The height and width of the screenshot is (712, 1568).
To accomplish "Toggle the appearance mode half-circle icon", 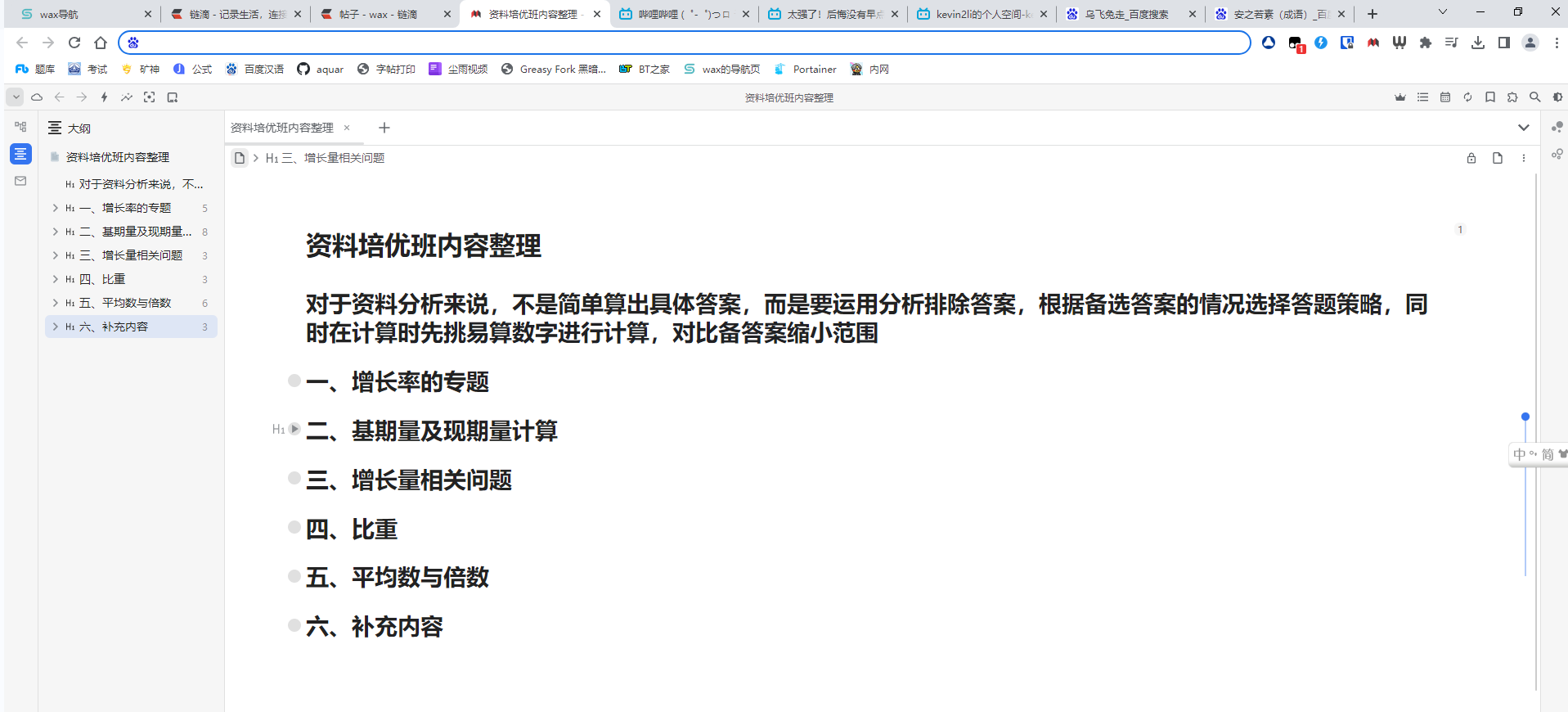I will click(x=1557, y=97).
